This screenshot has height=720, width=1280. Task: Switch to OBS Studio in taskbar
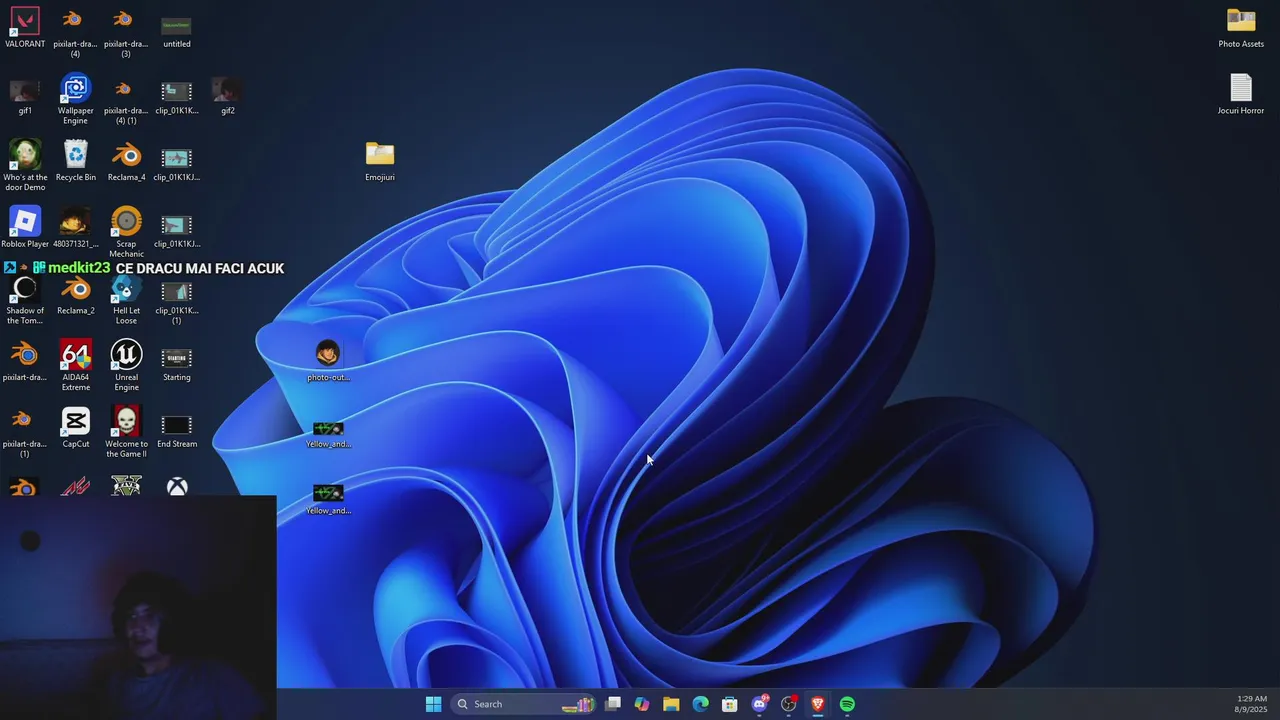[789, 704]
